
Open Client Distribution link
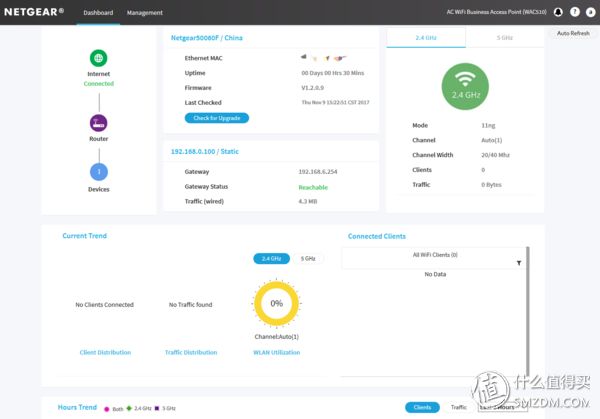105,352
